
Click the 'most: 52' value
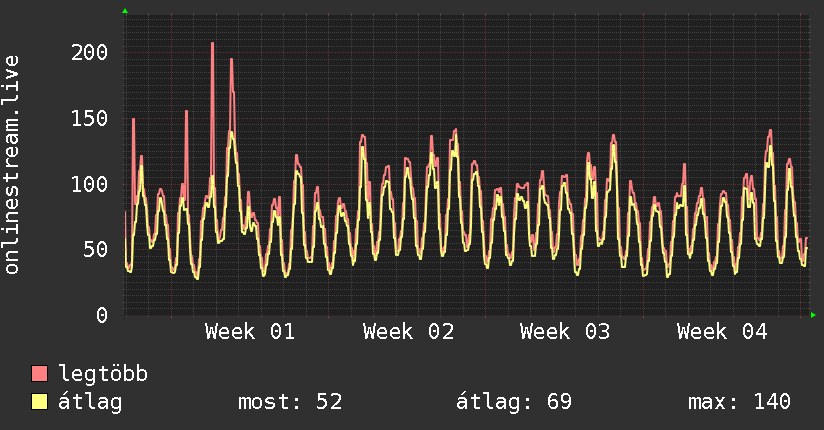pos(290,402)
